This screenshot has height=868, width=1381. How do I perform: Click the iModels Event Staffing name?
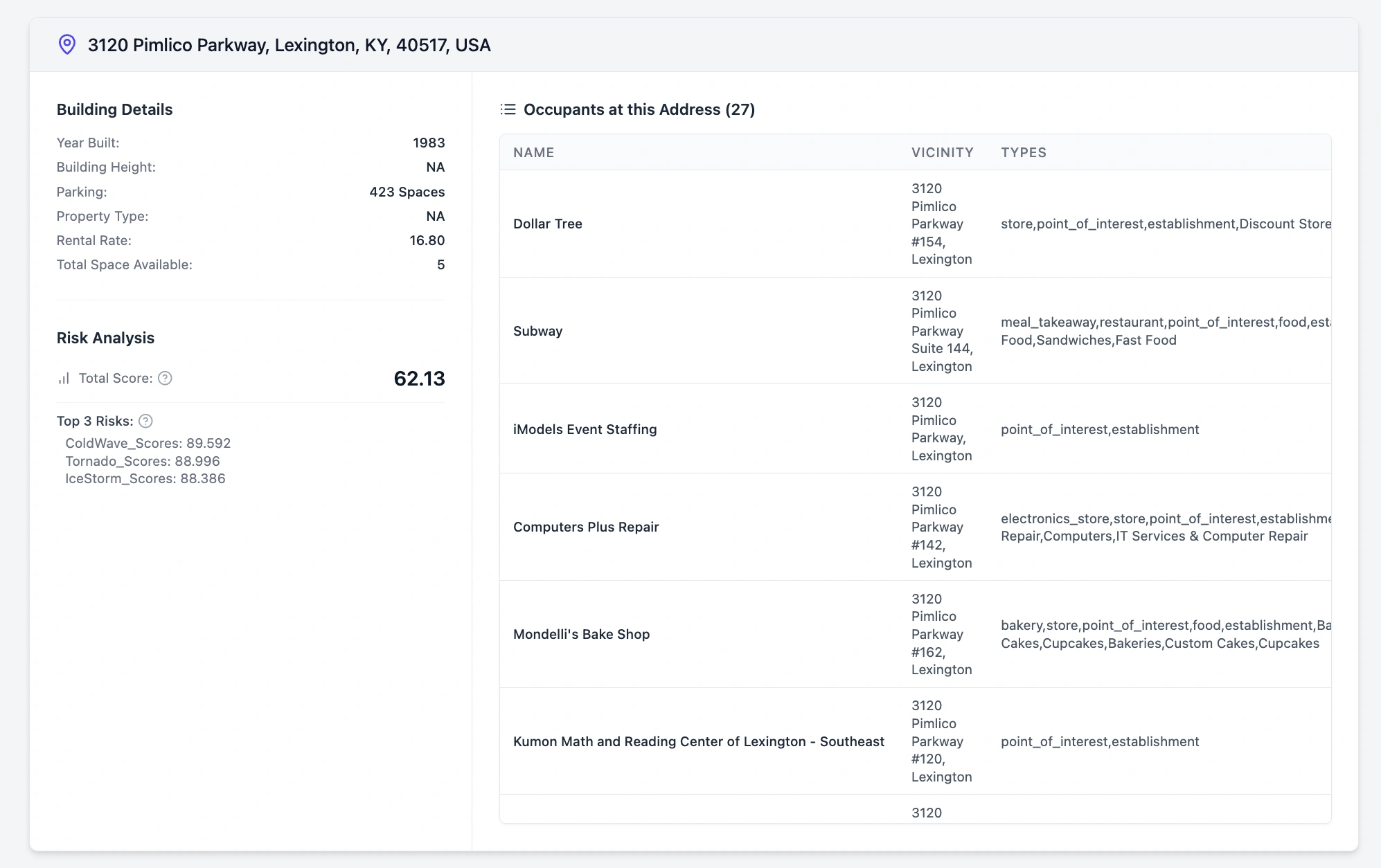click(x=585, y=429)
